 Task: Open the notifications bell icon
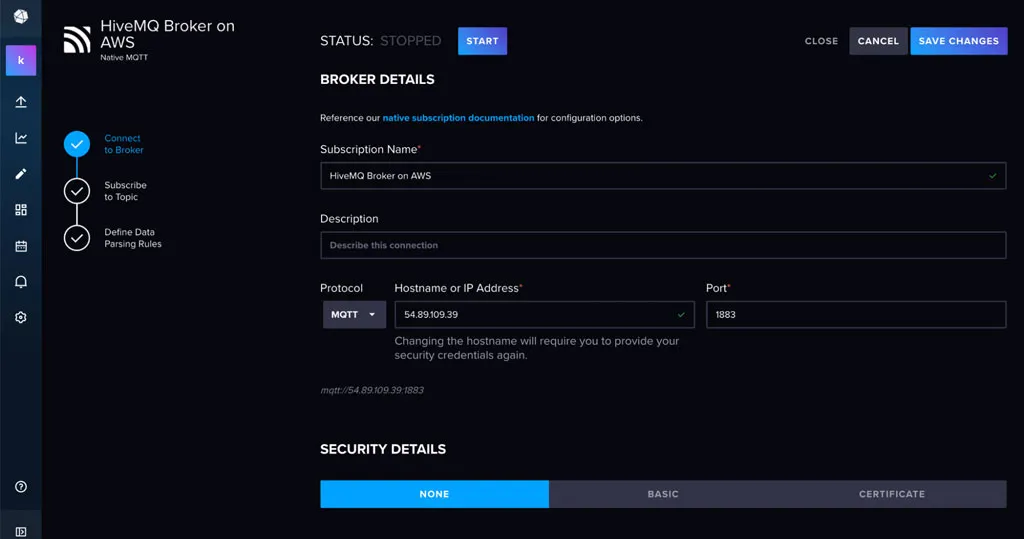click(21, 282)
